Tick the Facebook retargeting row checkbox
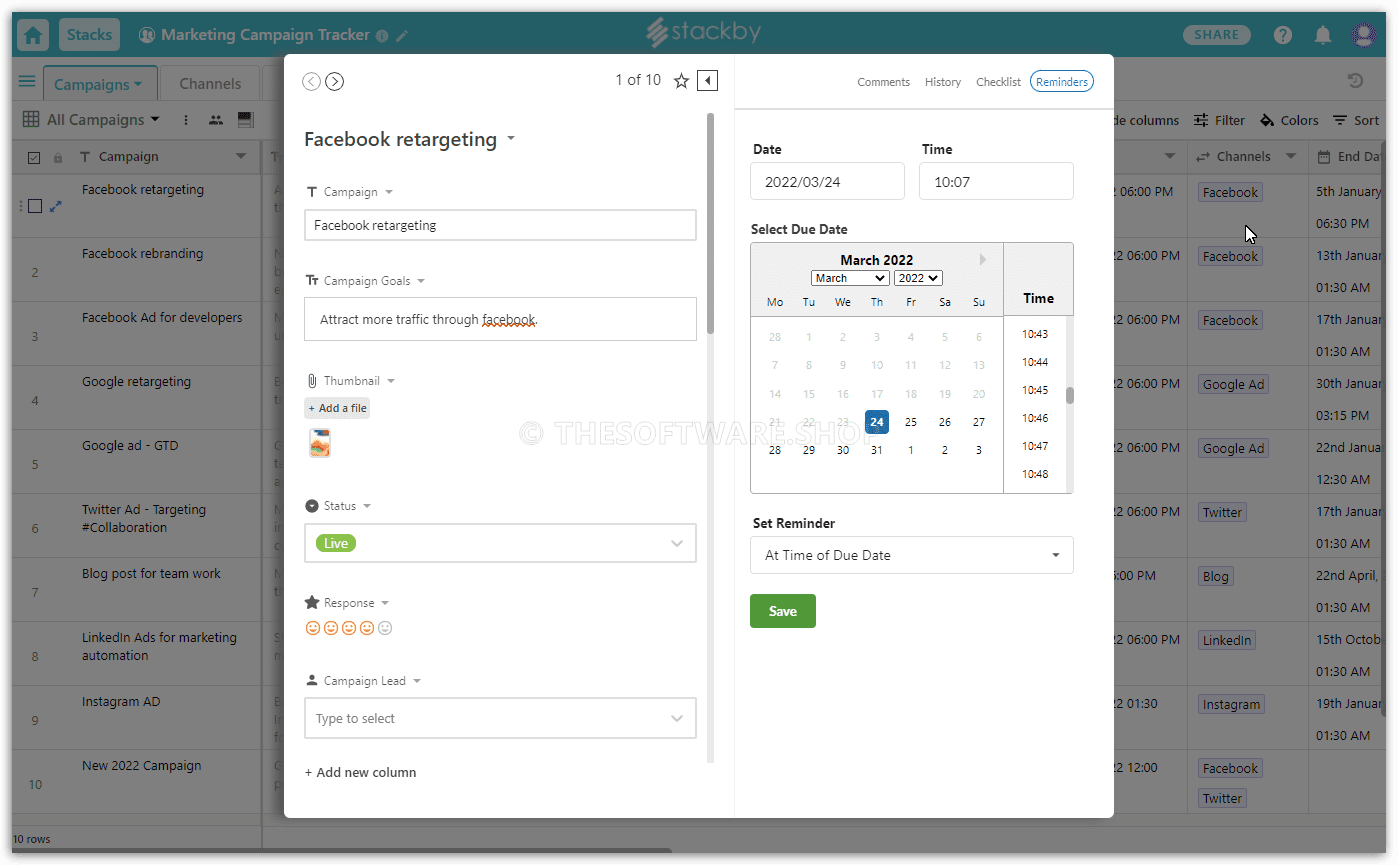The image size is (1398, 865). (35, 206)
